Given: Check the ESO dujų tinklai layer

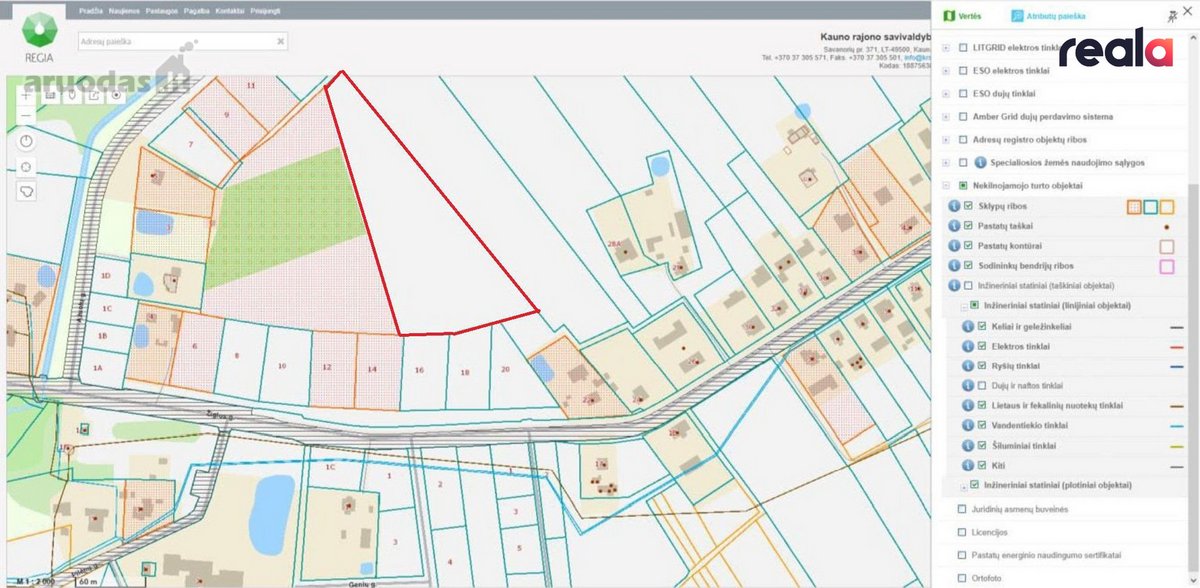Looking at the screenshot, I should [962, 94].
